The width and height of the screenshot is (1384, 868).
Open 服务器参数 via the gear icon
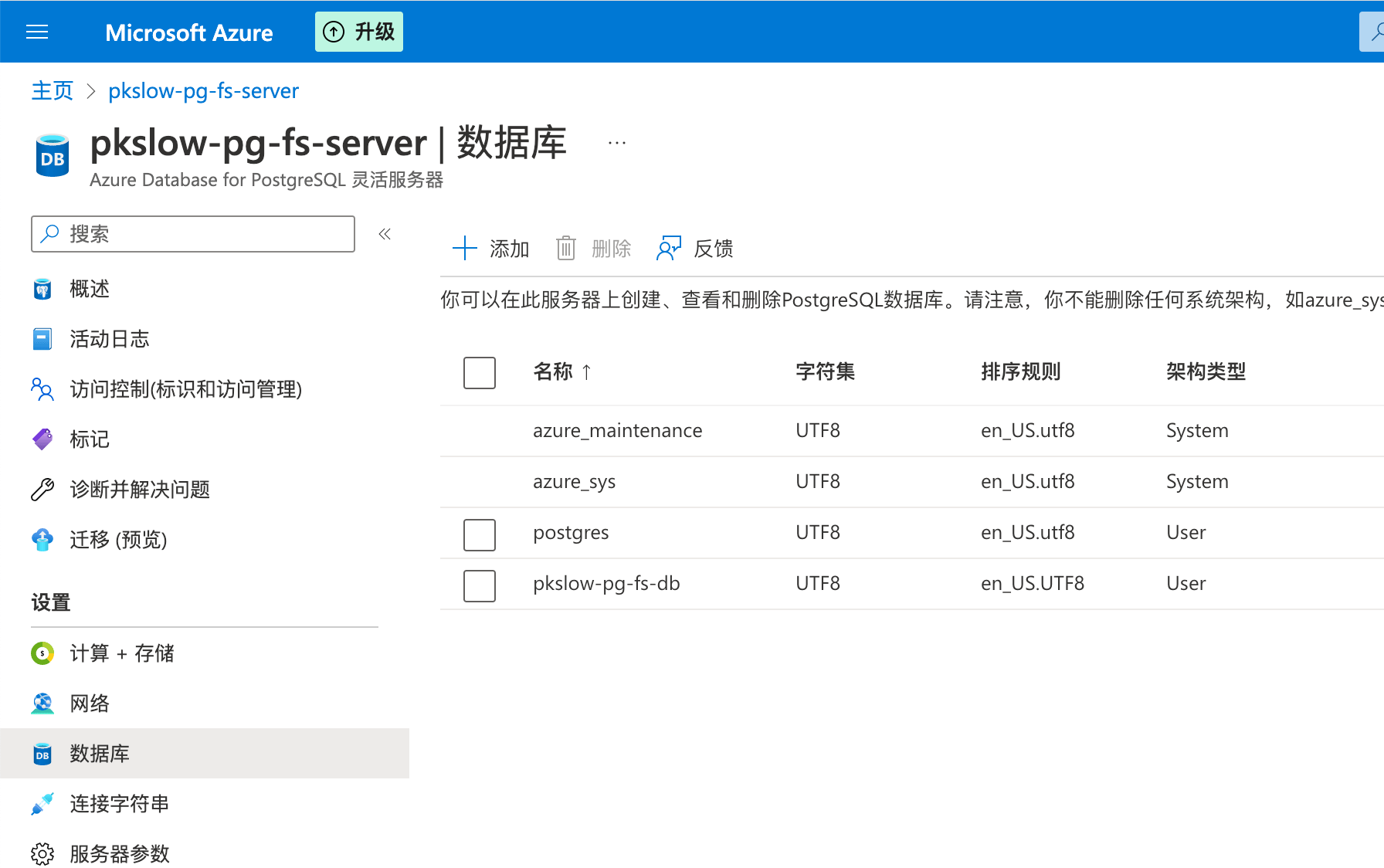click(x=42, y=853)
